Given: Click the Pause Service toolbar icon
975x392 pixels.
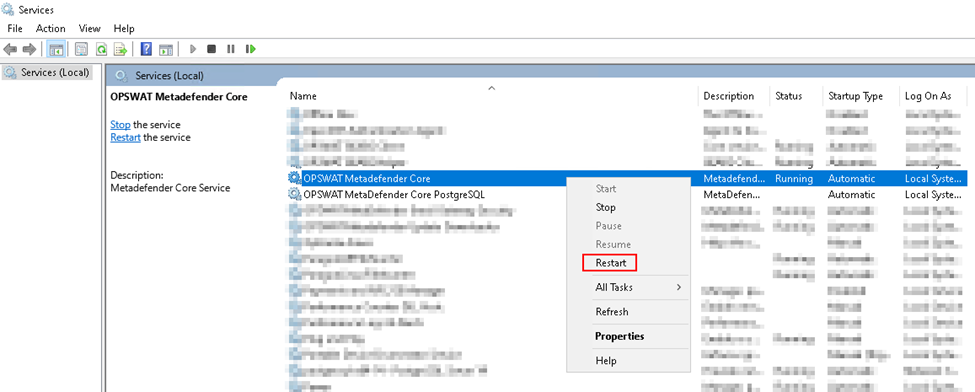Looking at the screenshot, I should 231,49.
